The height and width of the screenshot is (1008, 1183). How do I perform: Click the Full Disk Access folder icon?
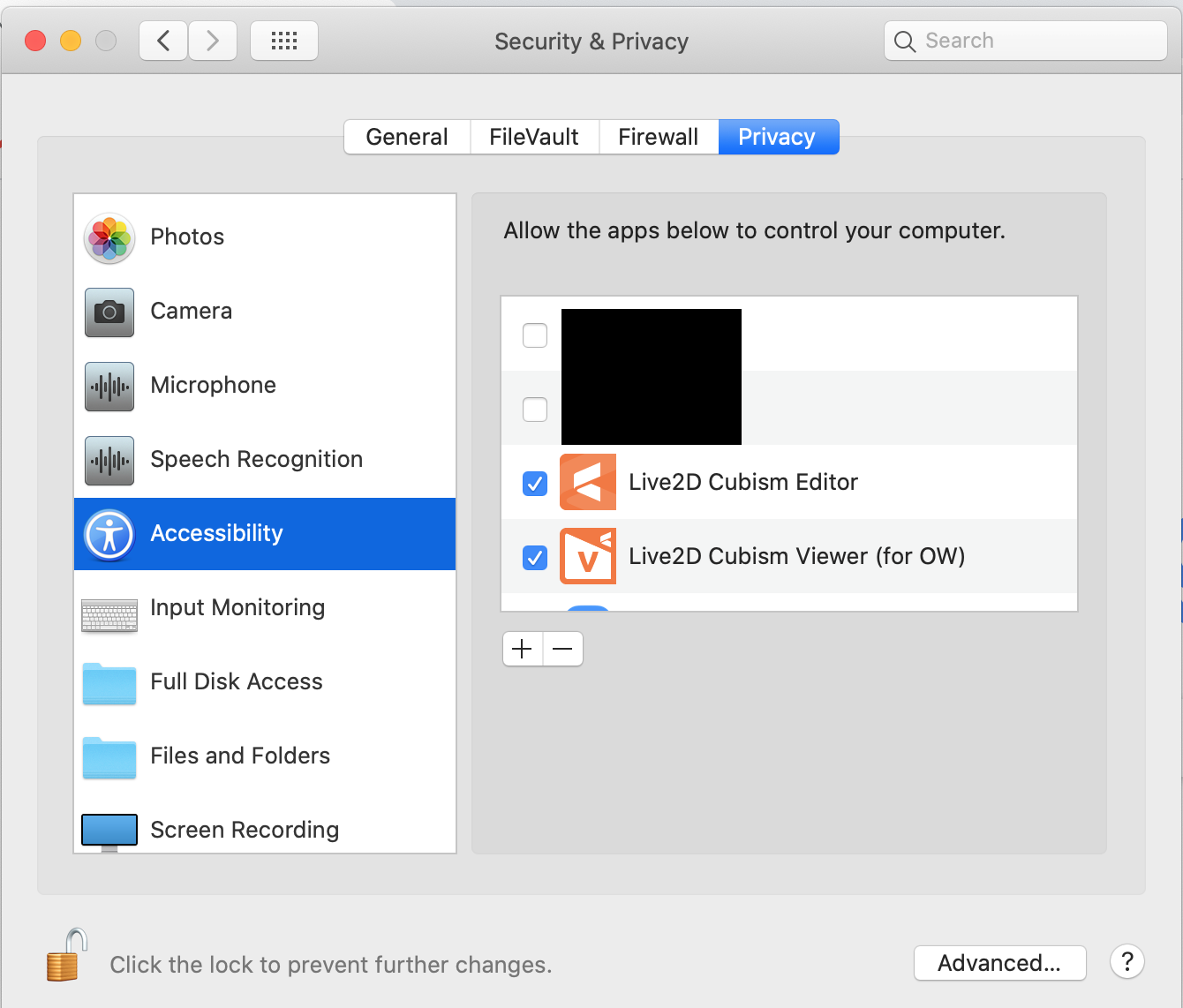coord(109,683)
